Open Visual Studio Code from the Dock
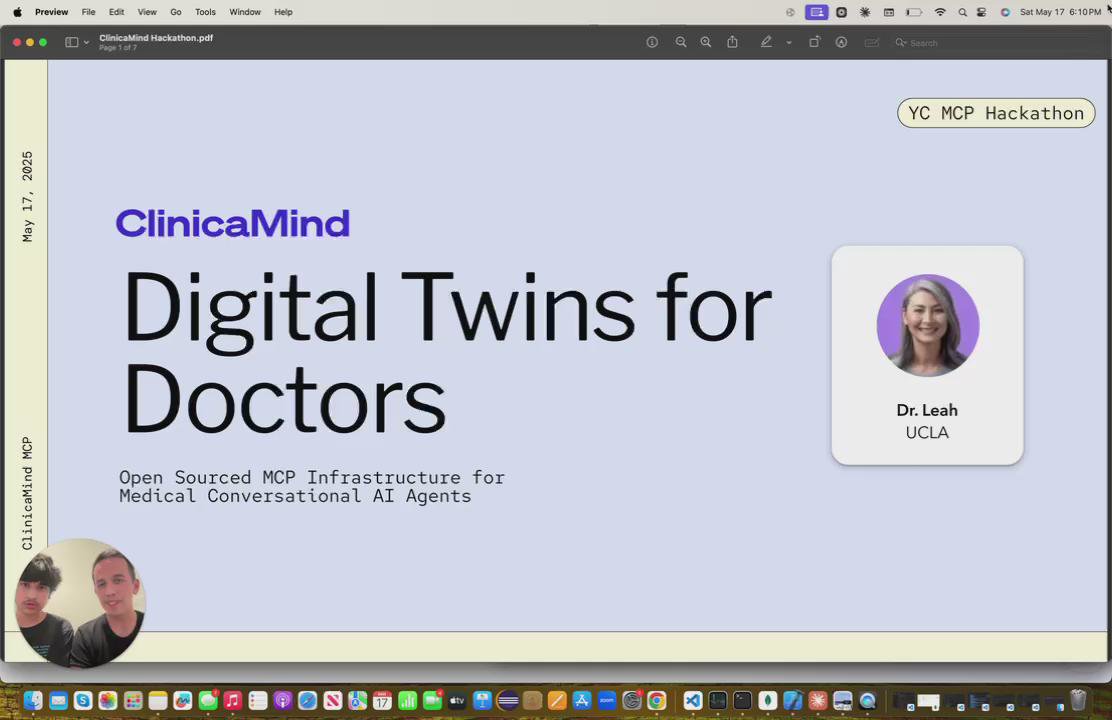 pos(693,701)
